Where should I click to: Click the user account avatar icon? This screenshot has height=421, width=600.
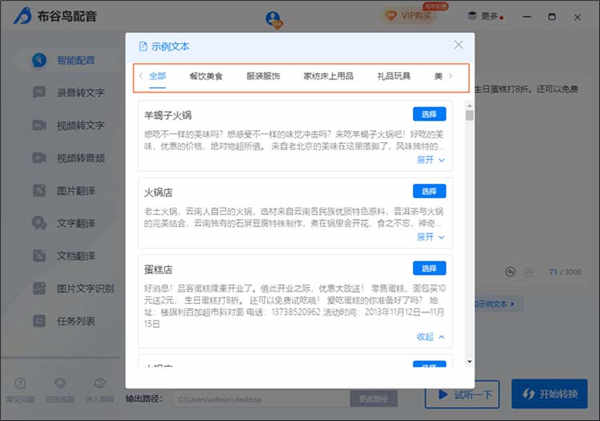point(274,19)
